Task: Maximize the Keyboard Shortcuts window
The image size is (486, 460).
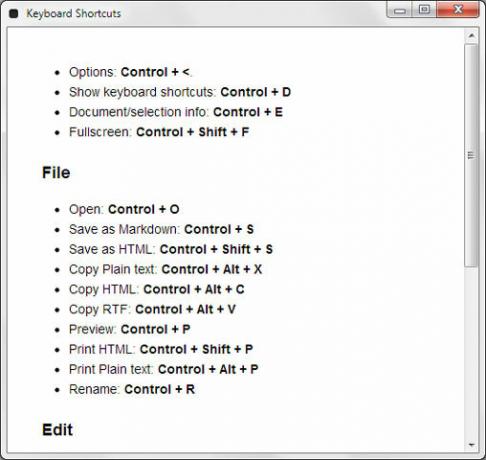Action: coord(424,10)
